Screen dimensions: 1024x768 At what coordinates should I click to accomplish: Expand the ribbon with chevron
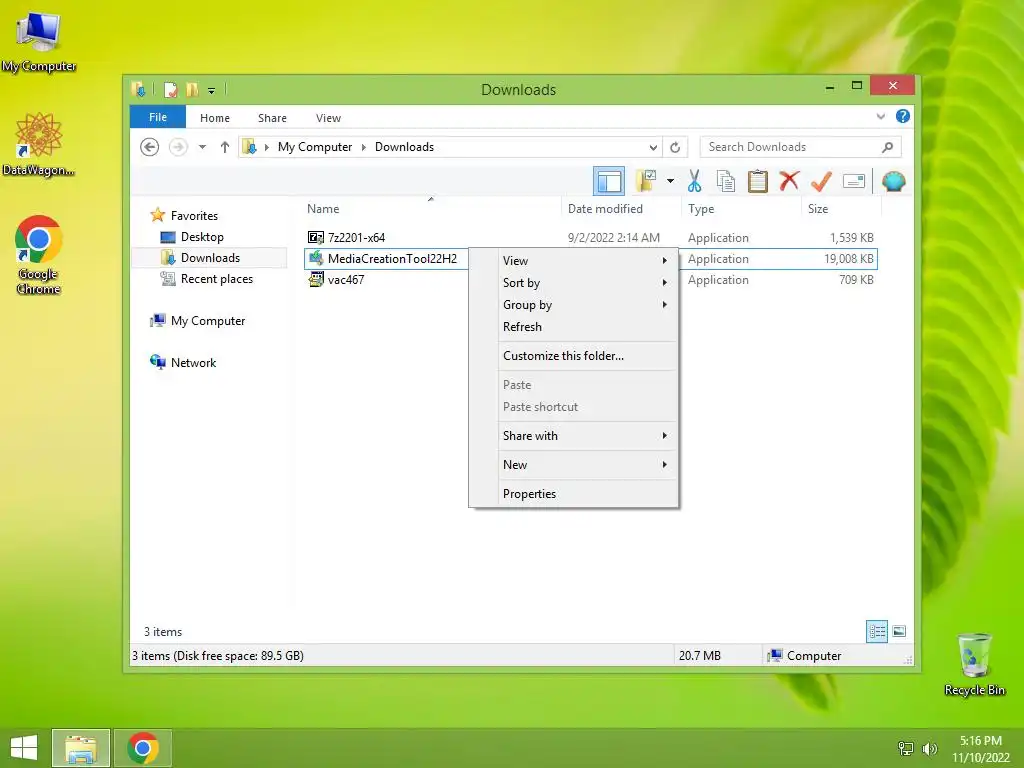point(880,116)
